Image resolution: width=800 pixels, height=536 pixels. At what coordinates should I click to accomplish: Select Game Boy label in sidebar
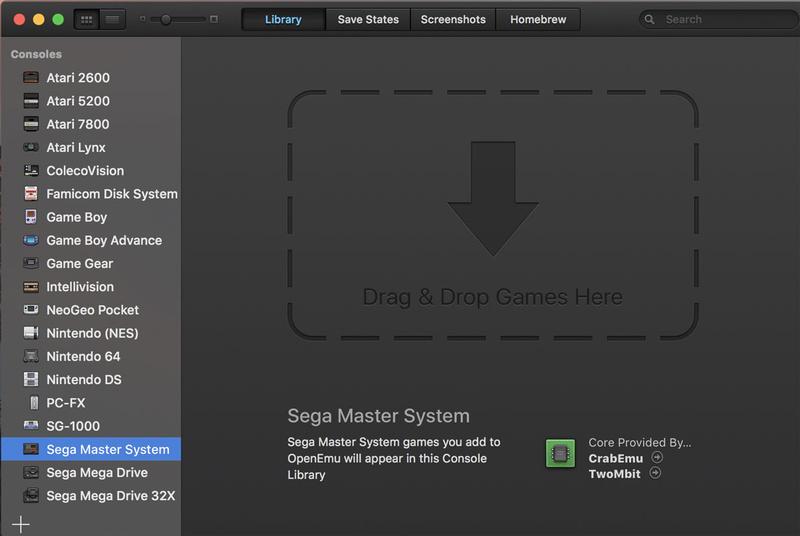pyautogui.click(x=77, y=217)
